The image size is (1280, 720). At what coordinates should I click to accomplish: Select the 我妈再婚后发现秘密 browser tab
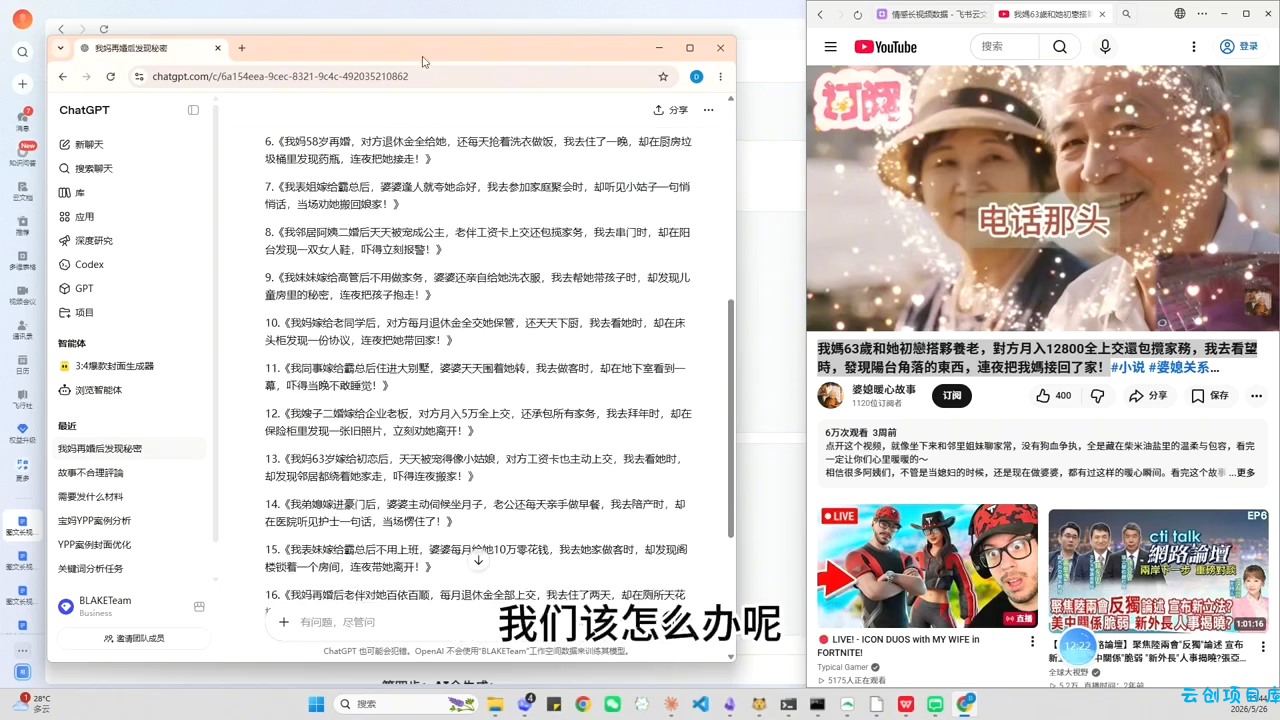tap(149, 48)
